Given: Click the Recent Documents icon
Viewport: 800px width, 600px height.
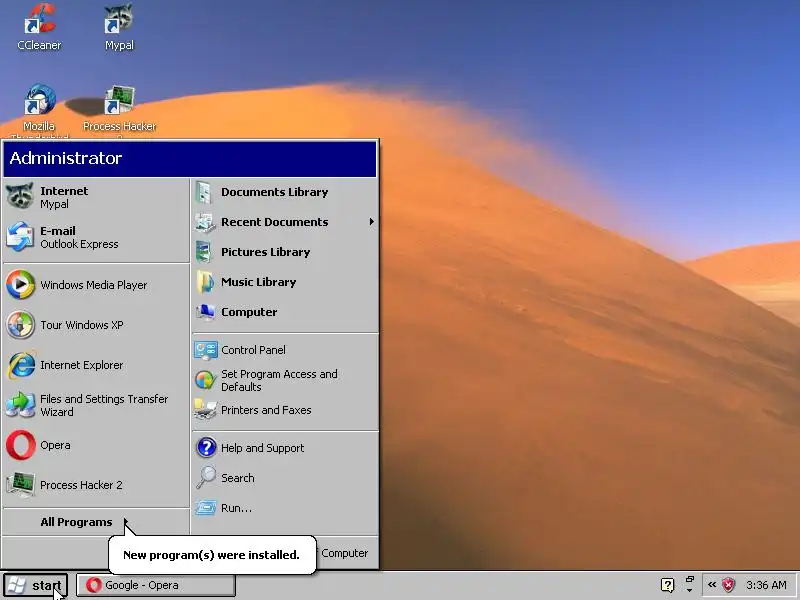Looking at the screenshot, I should pos(205,222).
